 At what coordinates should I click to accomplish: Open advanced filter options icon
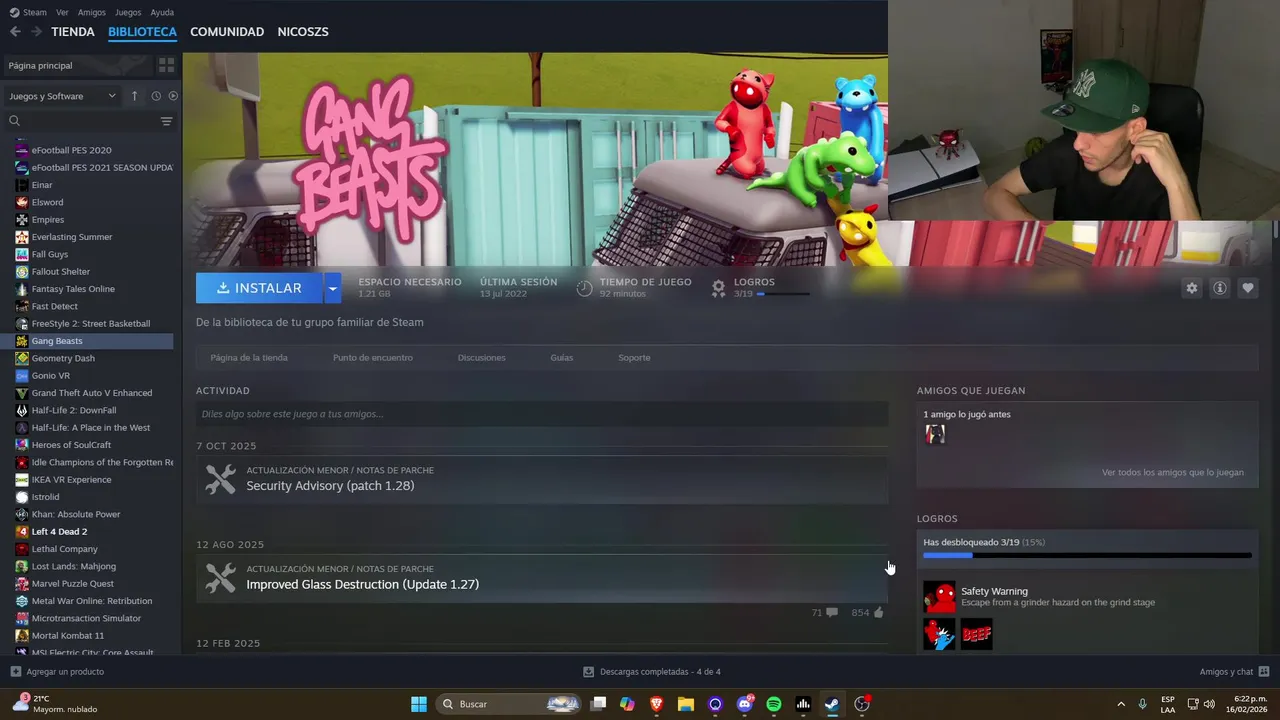point(166,121)
